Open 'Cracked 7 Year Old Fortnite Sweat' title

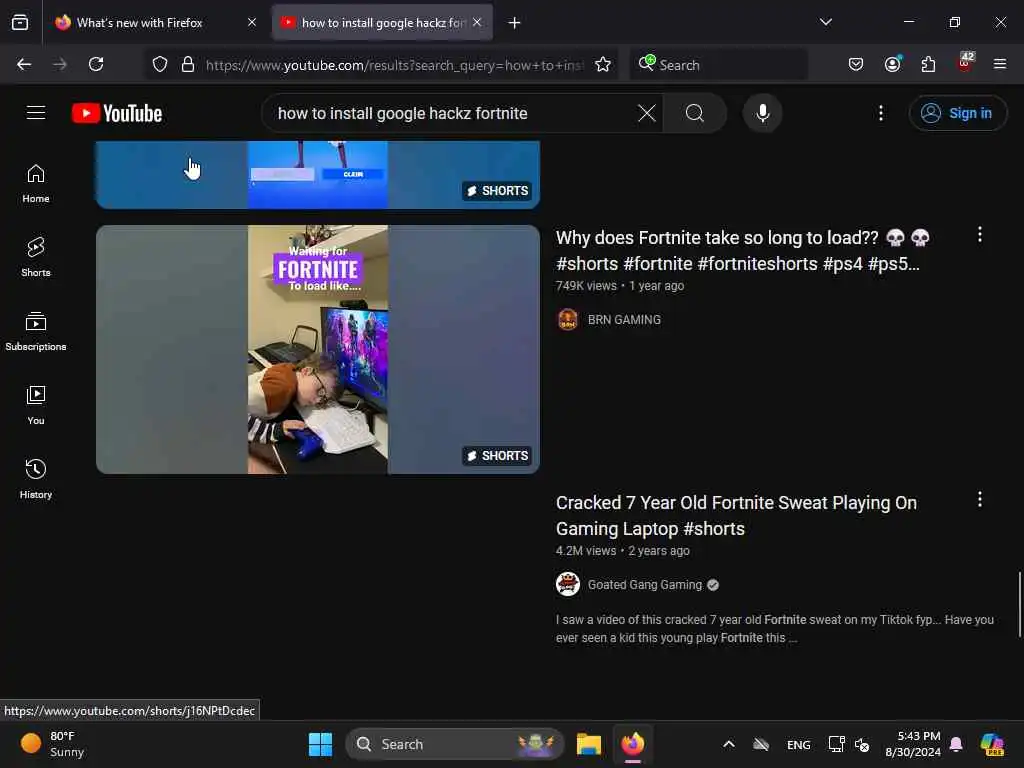tap(736, 516)
